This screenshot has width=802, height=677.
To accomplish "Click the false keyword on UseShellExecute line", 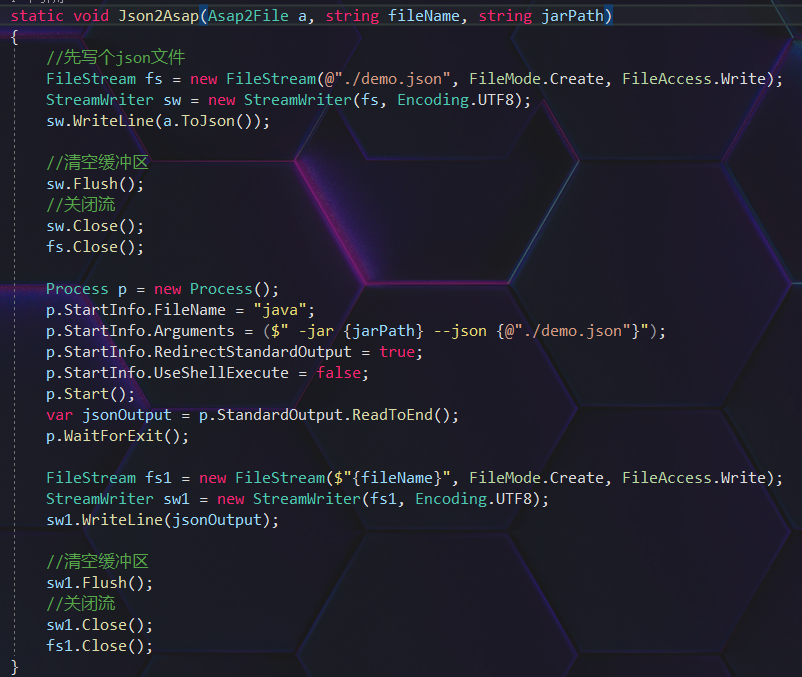I will 338,372.
